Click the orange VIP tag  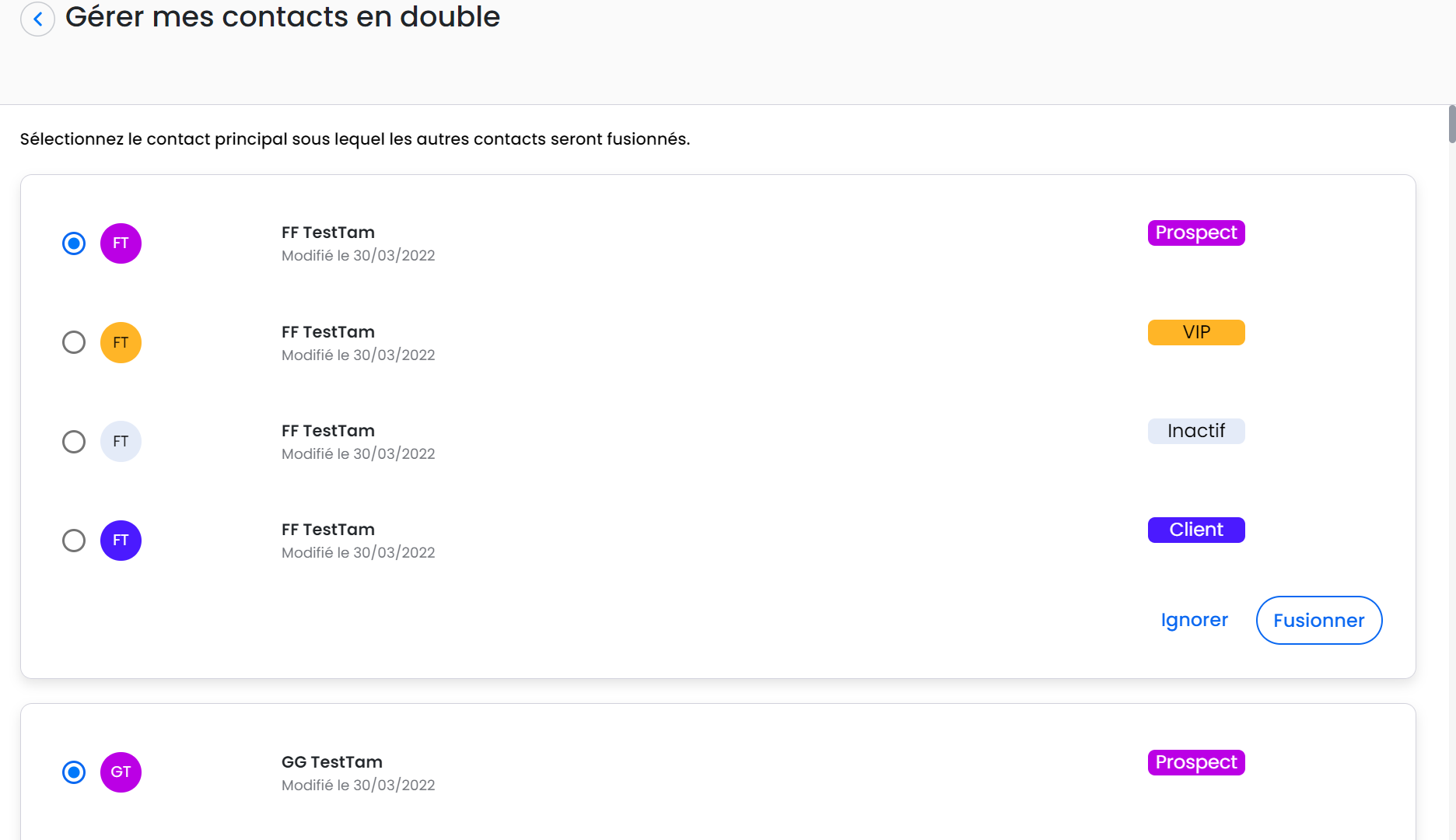click(1196, 332)
